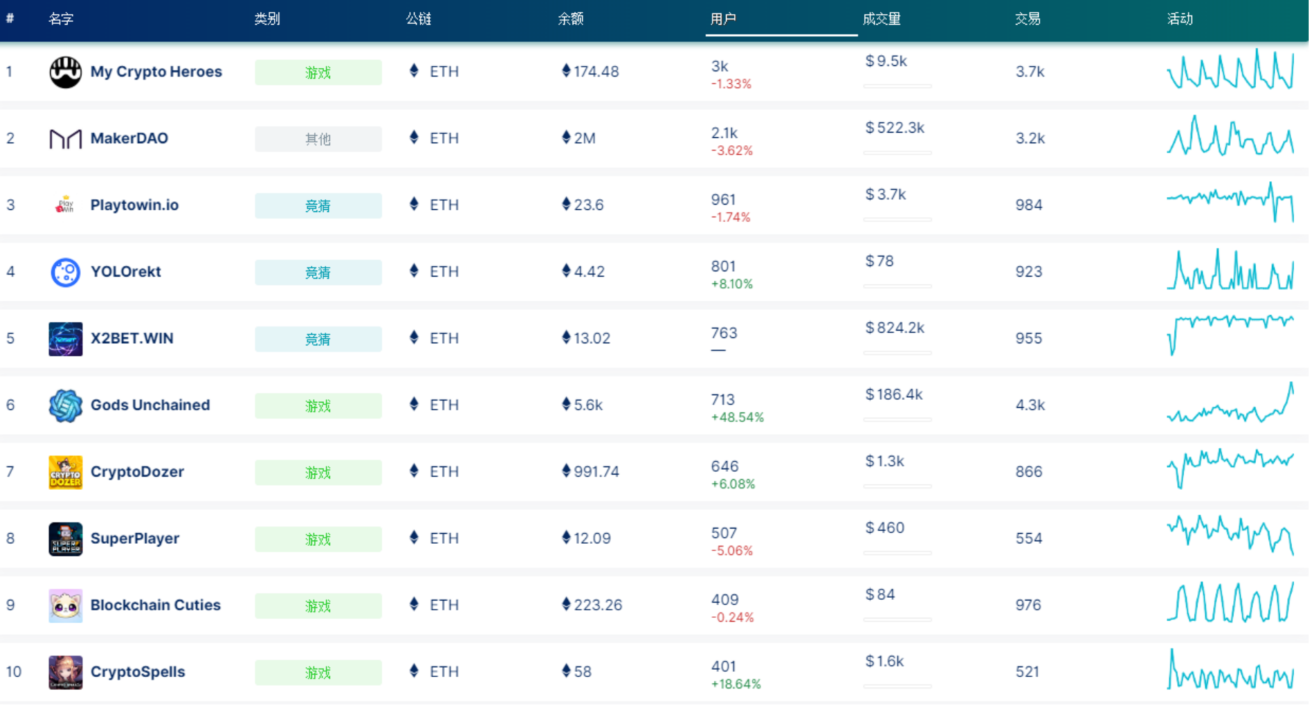Open the MakerDAO name link
Screen dimensions: 1309x706
[x=129, y=138]
